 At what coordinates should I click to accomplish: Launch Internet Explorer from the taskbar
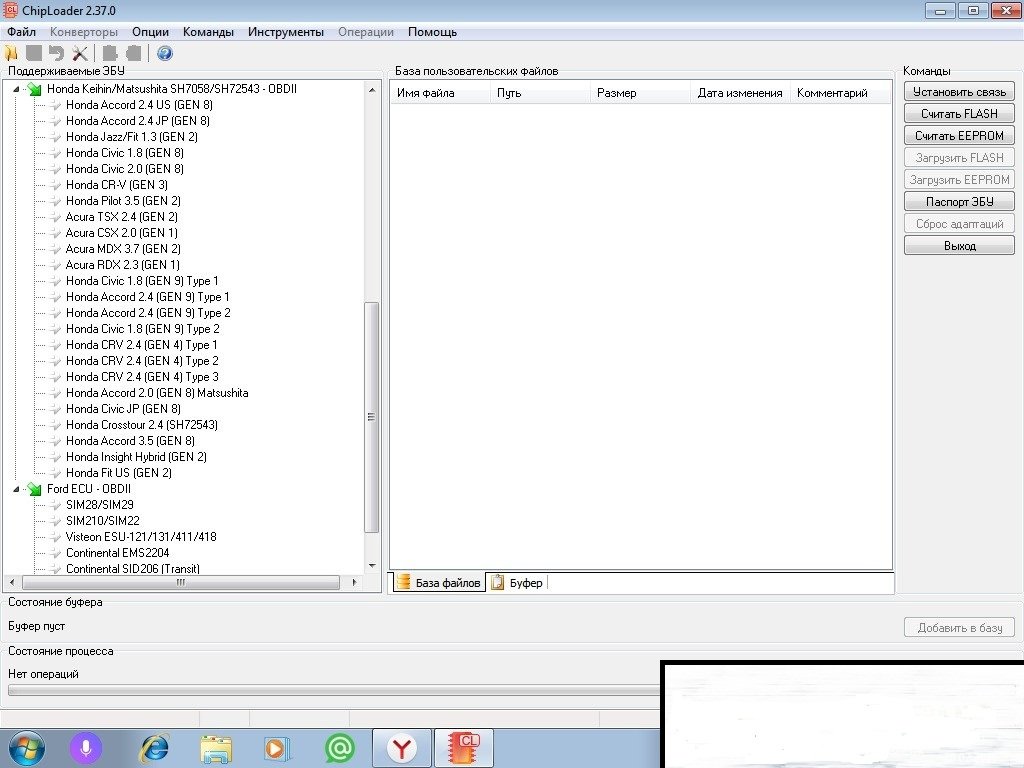click(x=154, y=747)
